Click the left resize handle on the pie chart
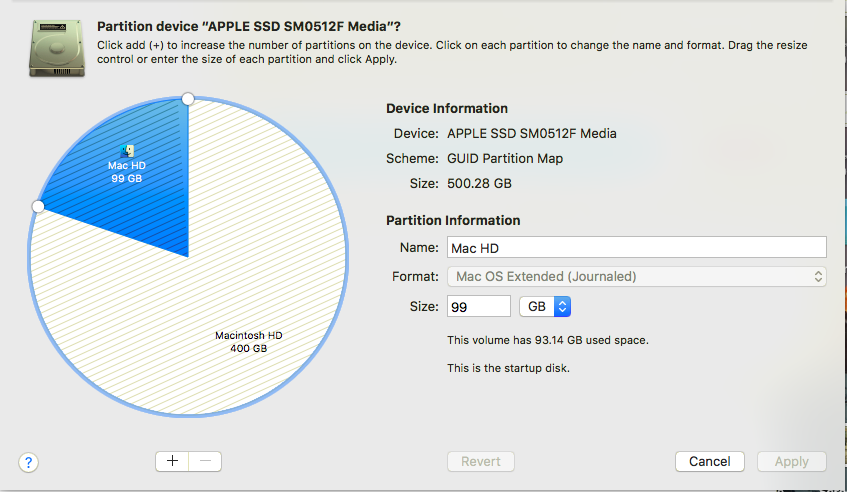 [x=38, y=206]
